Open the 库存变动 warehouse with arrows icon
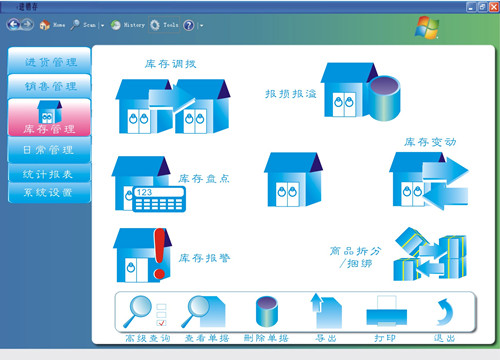 click(429, 181)
